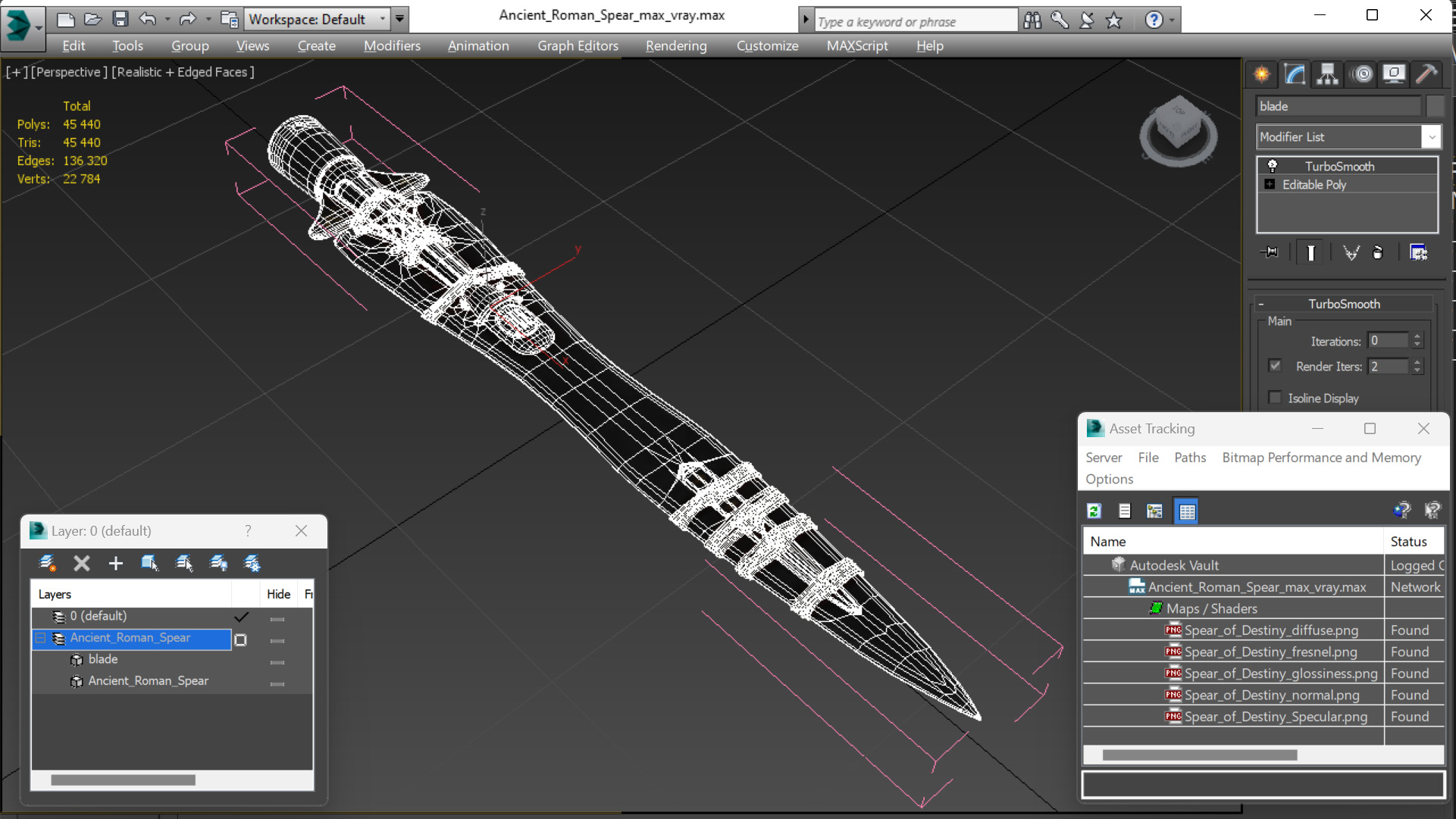This screenshot has height=819, width=1456.
Task: Switch to the Create command panel
Action: (1262, 74)
